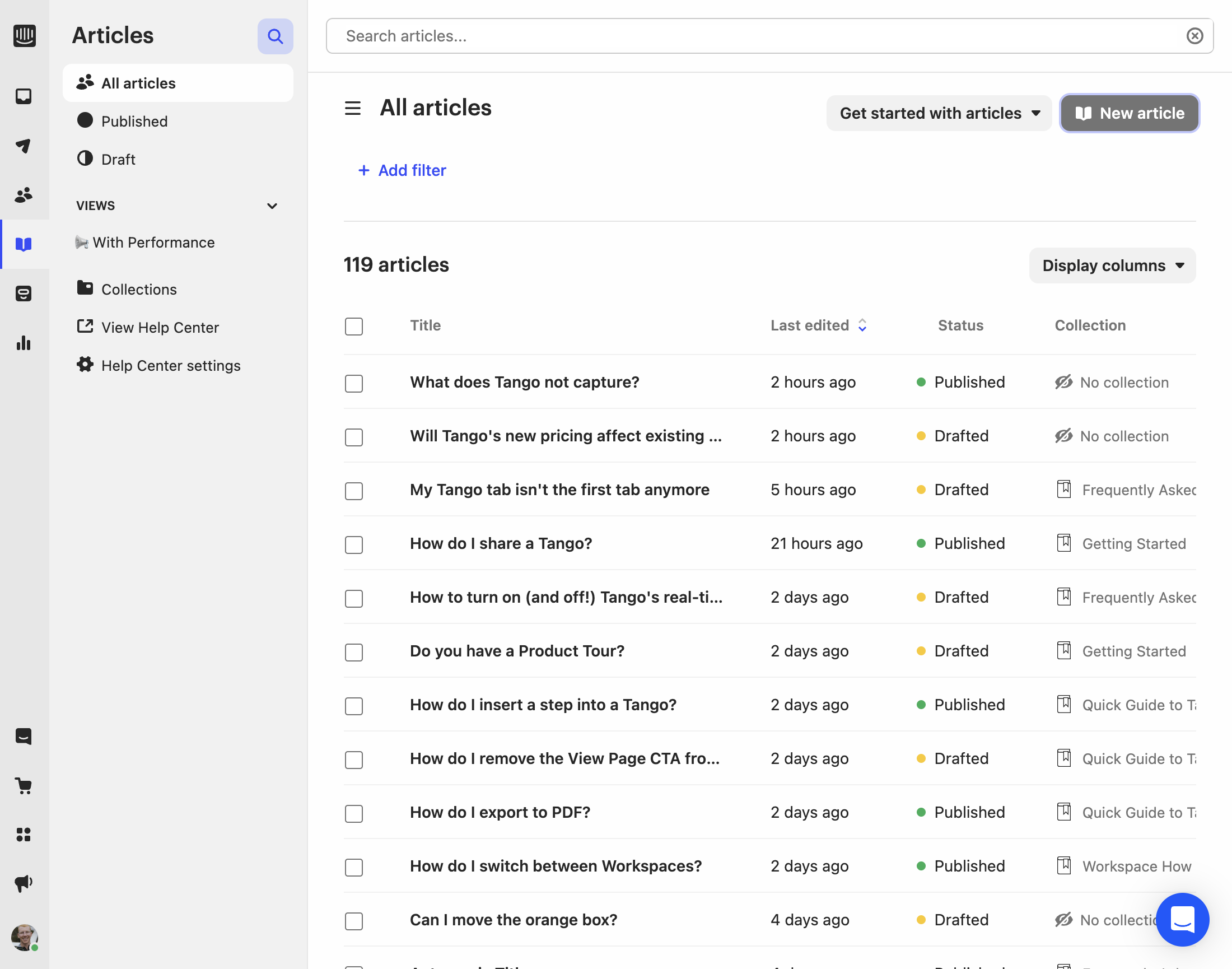Viewport: 1232px width, 969px height.
Task: Open the Reports bar chart icon
Action: 24,343
